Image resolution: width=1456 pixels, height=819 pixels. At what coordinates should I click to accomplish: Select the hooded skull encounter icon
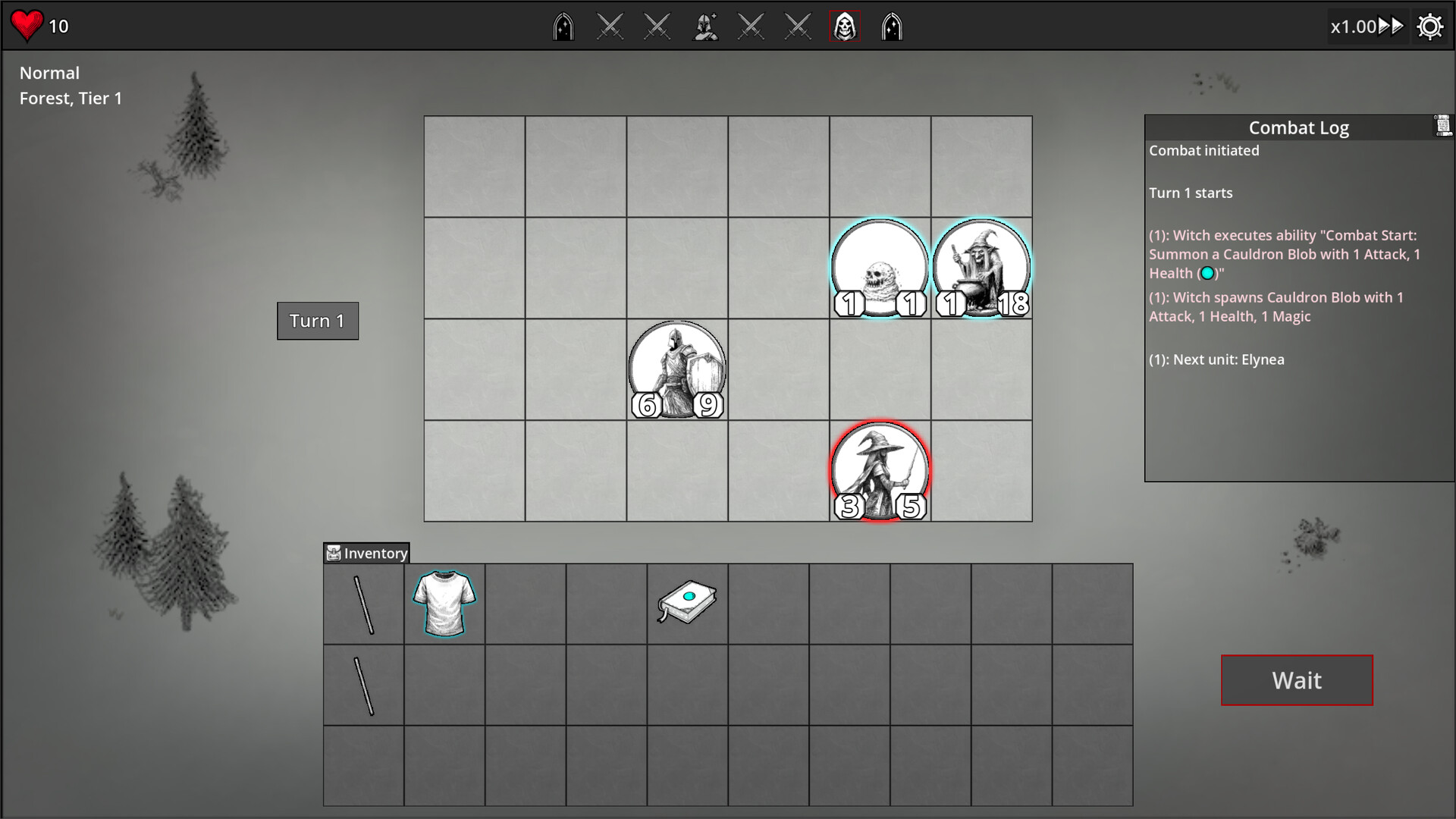[x=845, y=26]
